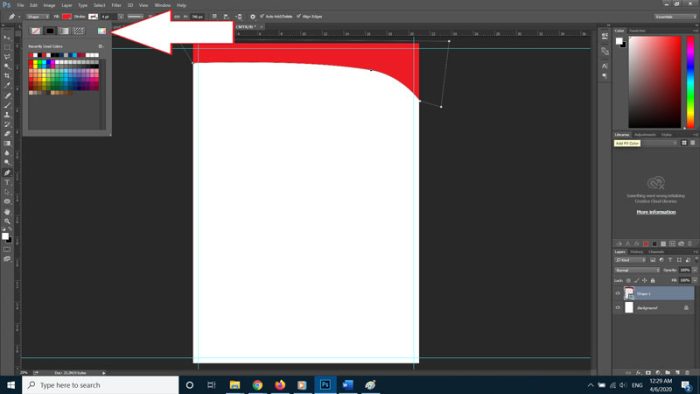Open path options gear icon
Image resolution: width=700 pixels, height=394 pixels.
click(x=253, y=17)
